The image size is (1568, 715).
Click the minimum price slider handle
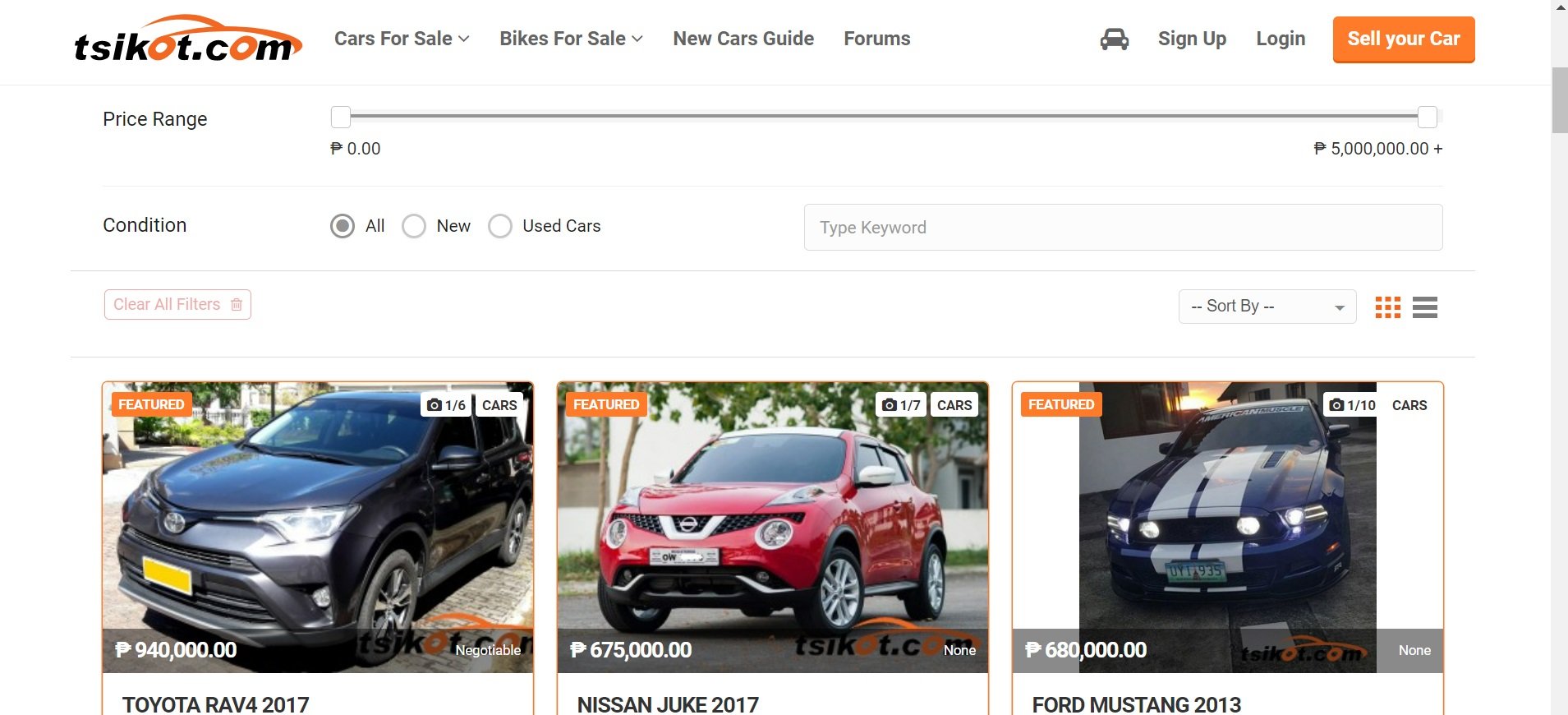341,117
